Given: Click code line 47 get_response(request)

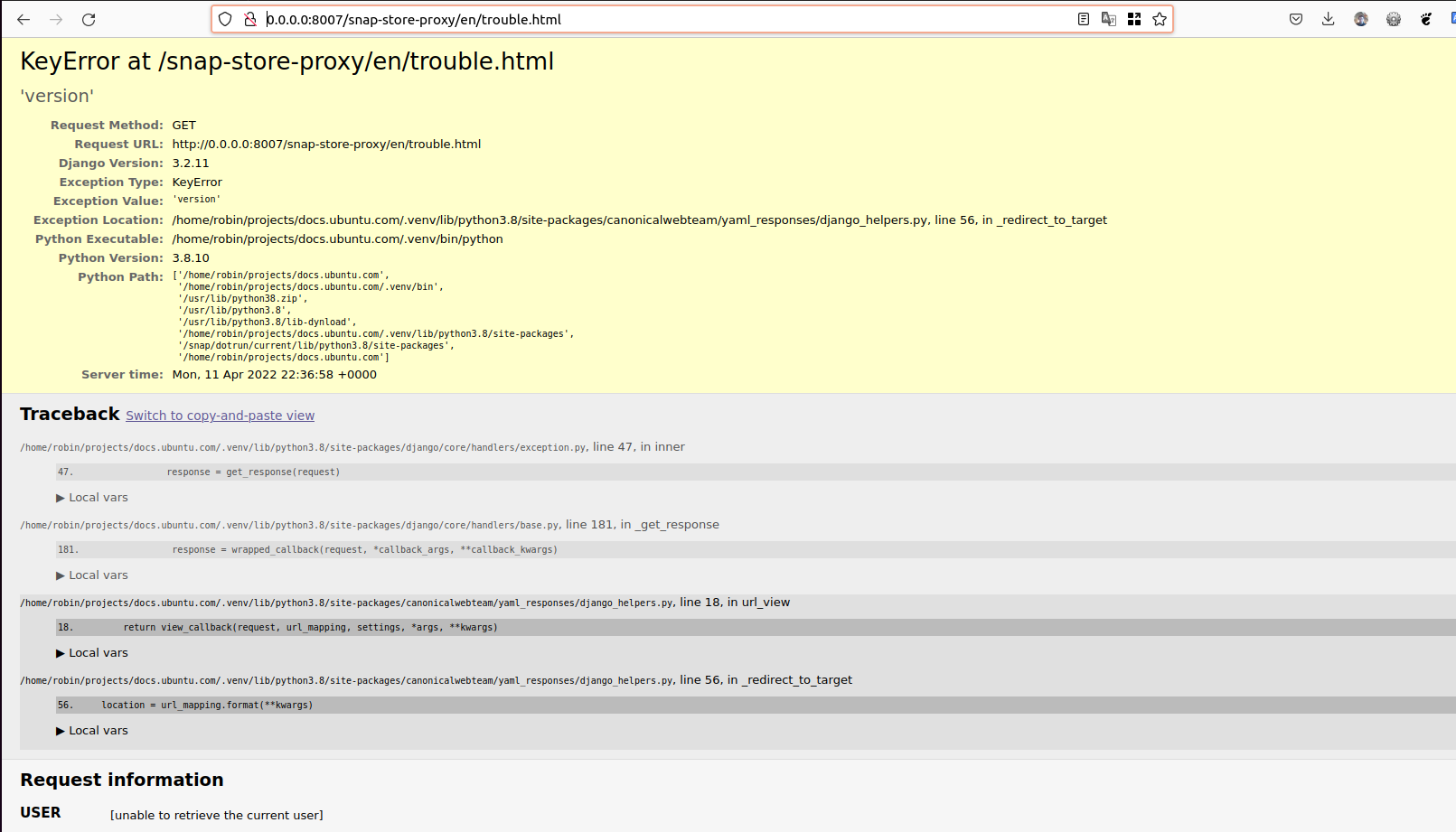Looking at the screenshot, I should tap(756, 472).
